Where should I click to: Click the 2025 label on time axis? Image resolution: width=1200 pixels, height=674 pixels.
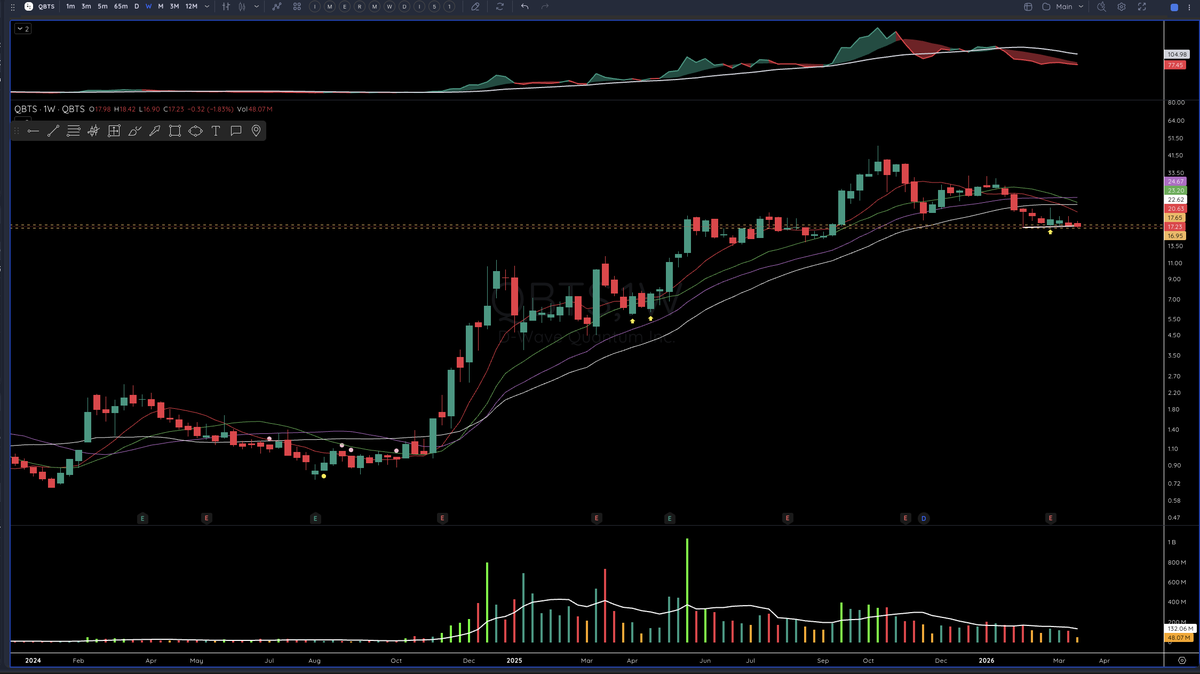514,661
